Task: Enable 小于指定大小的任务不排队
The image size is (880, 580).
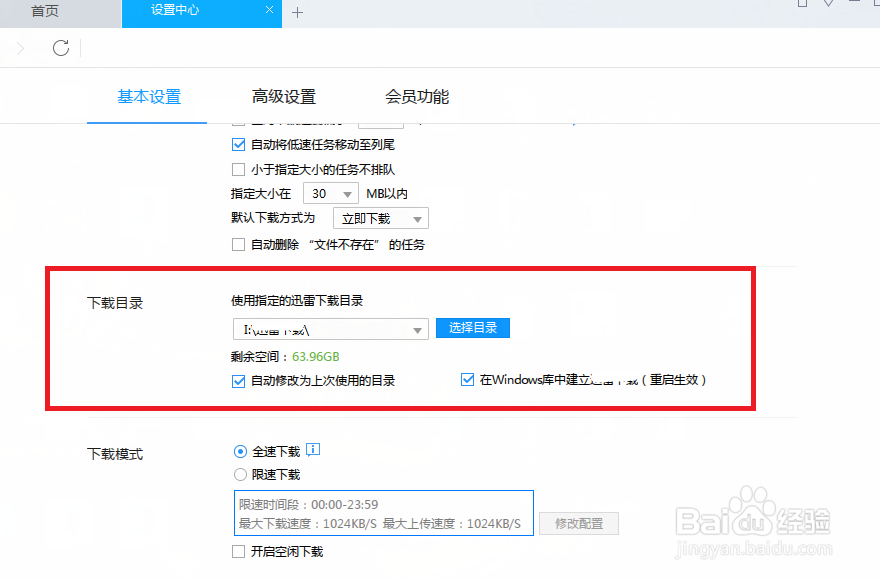Action: pyautogui.click(x=238, y=169)
